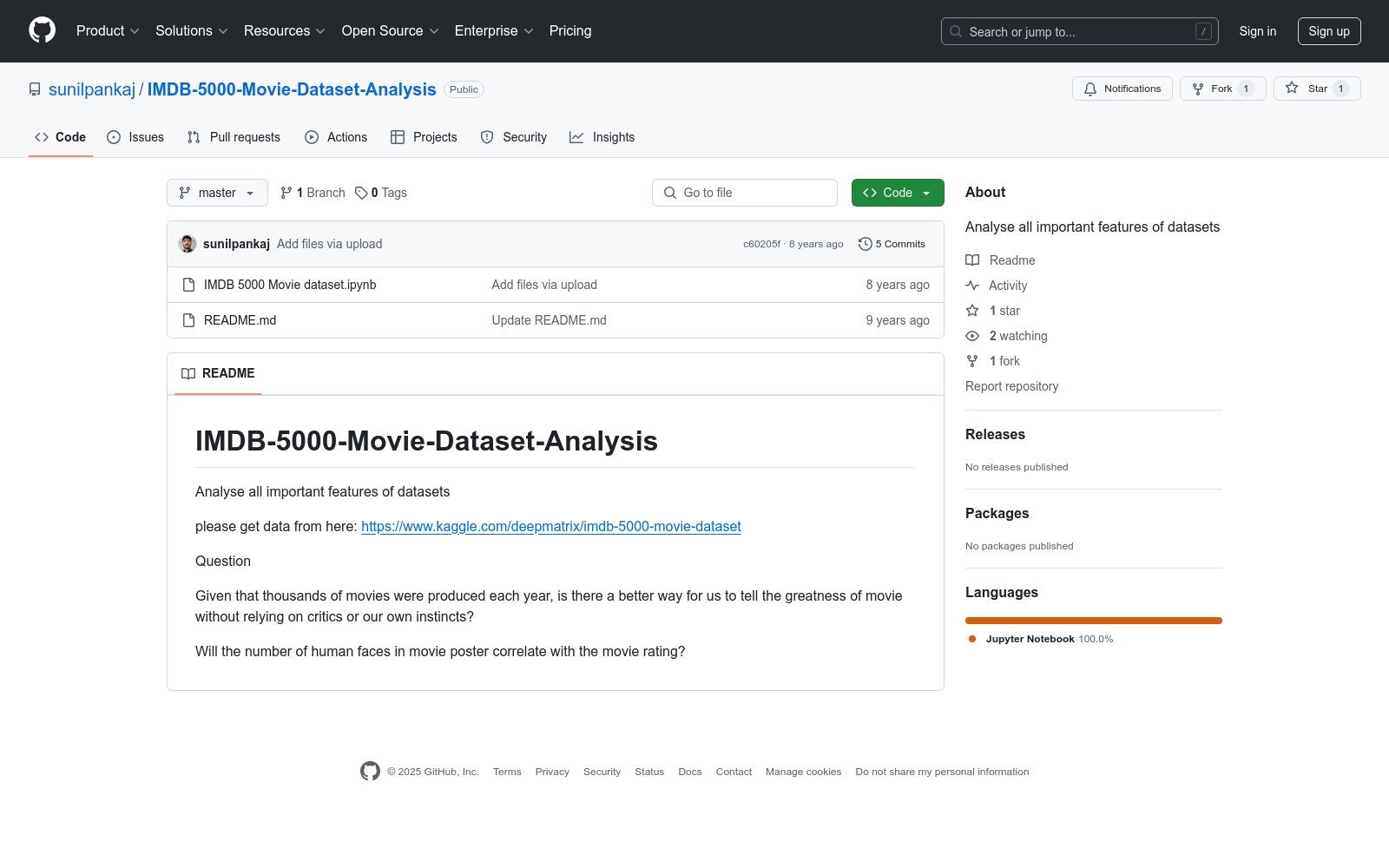Image resolution: width=1389 pixels, height=868 pixels.
Task: Expand the Solutions menu
Action: (x=192, y=31)
